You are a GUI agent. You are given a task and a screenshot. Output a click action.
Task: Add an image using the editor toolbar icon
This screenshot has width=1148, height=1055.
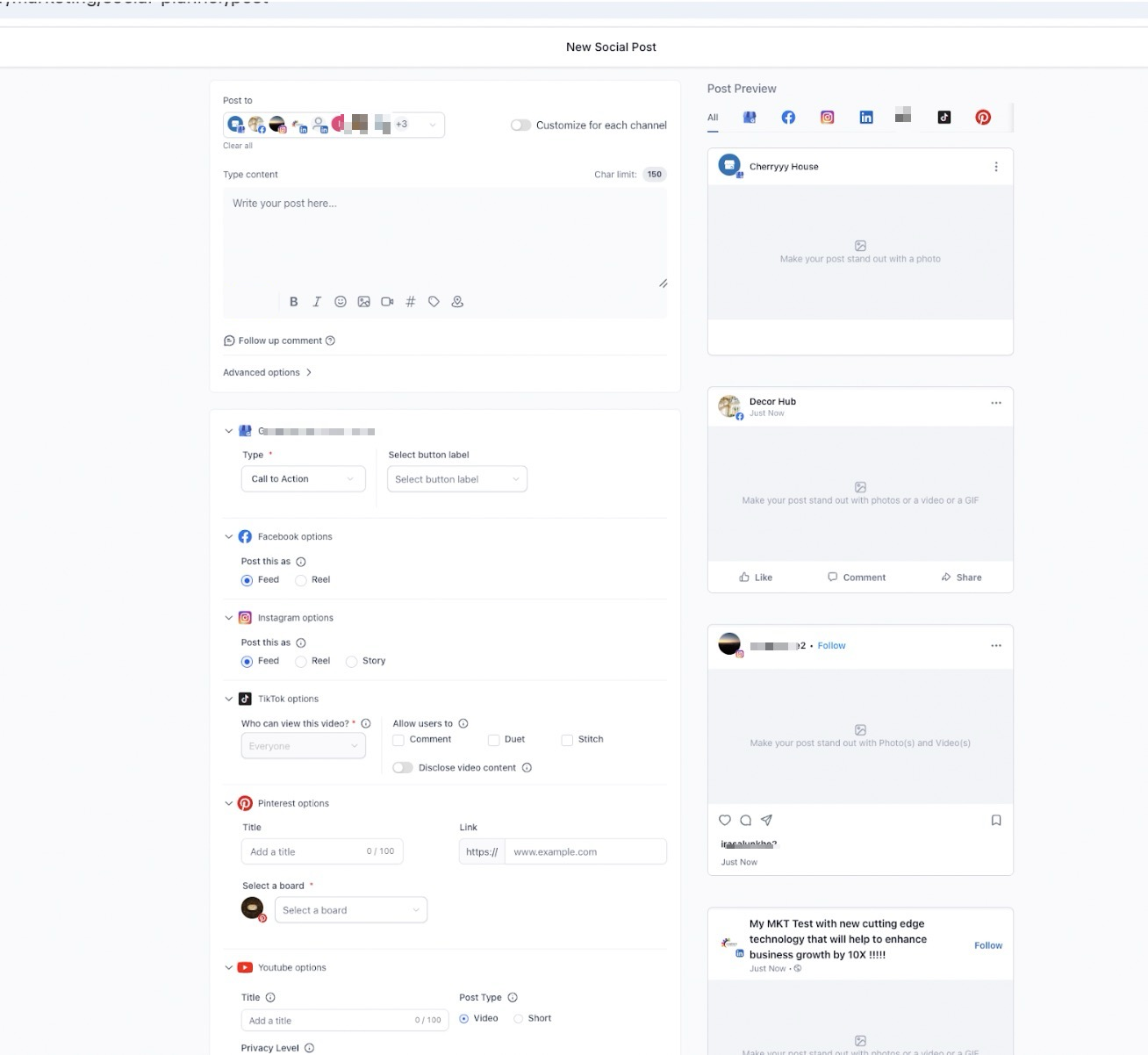[x=363, y=301]
